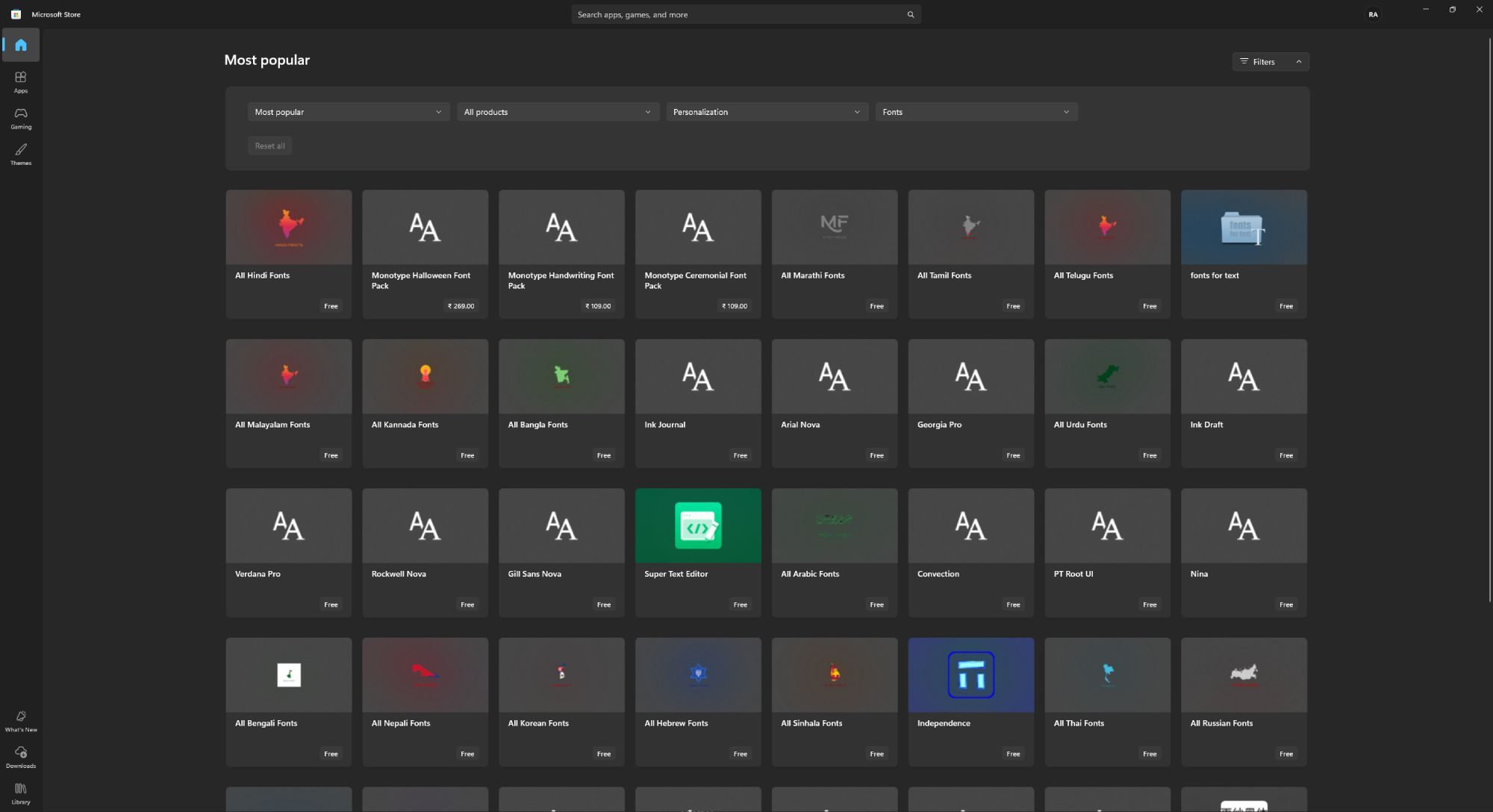Image resolution: width=1493 pixels, height=812 pixels.
Task: Open All Thai Fonts map icon
Action: [x=1108, y=675]
